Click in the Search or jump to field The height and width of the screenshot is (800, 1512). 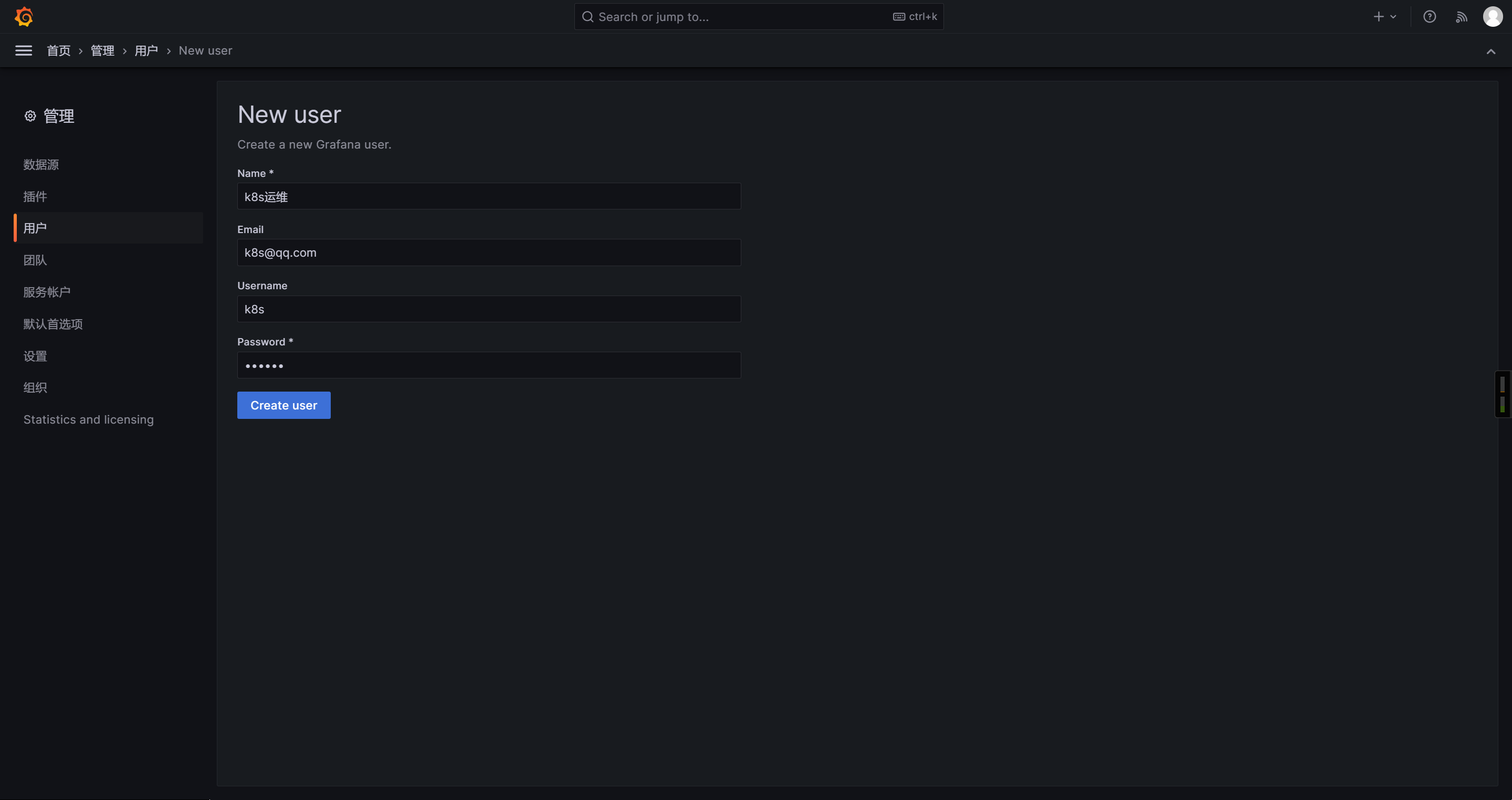point(758,16)
